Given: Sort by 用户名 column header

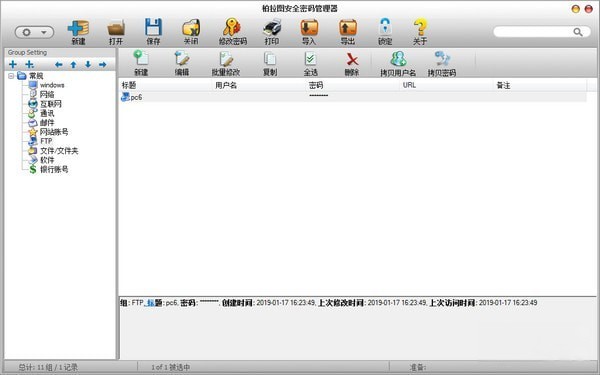Looking at the screenshot, I should click(226, 85).
